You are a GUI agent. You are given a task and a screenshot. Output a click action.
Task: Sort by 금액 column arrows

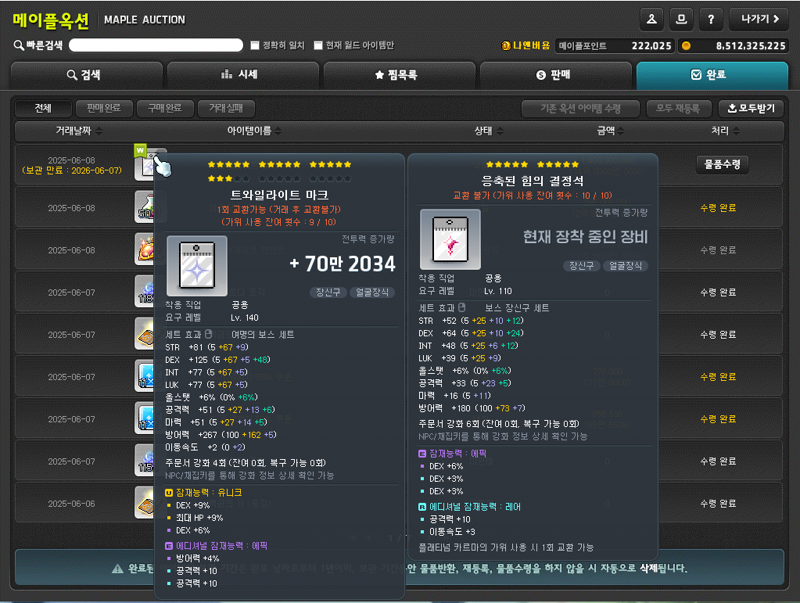[x=620, y=131]
